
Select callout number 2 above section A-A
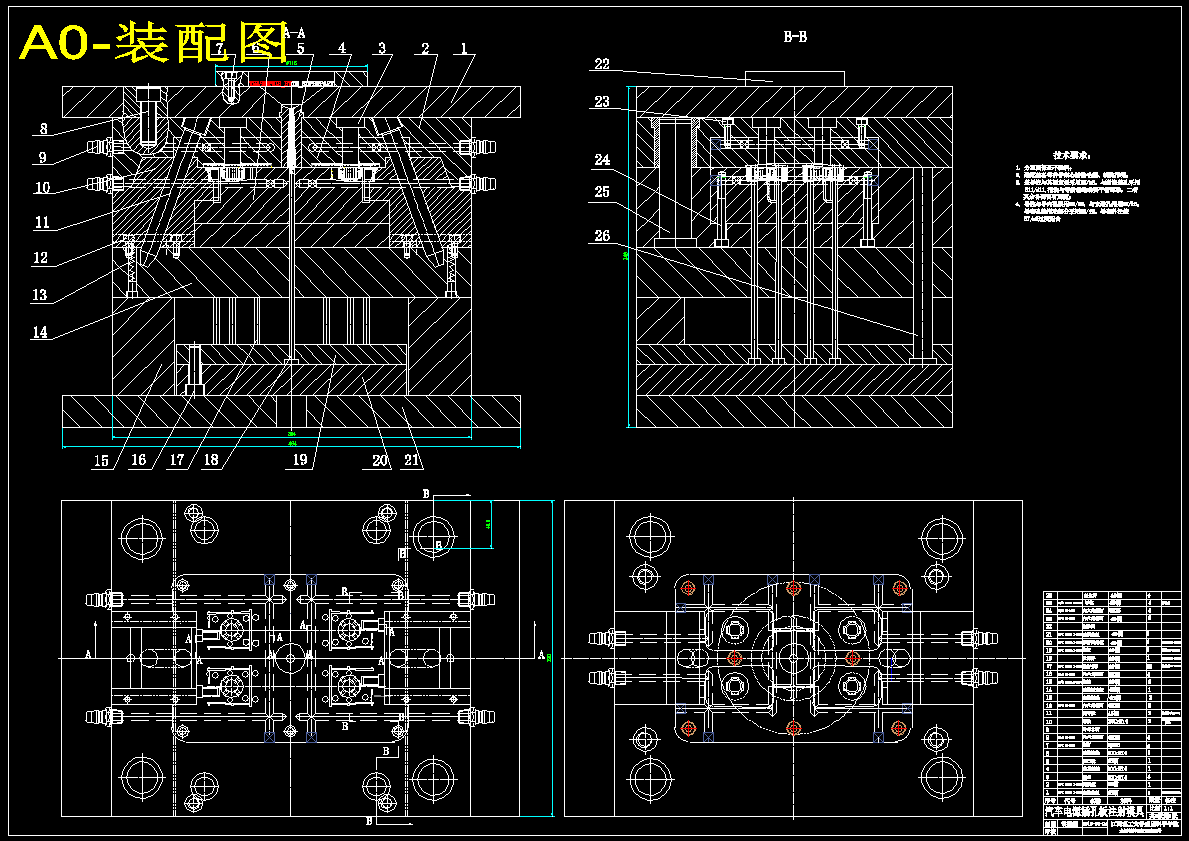[425, 49]
